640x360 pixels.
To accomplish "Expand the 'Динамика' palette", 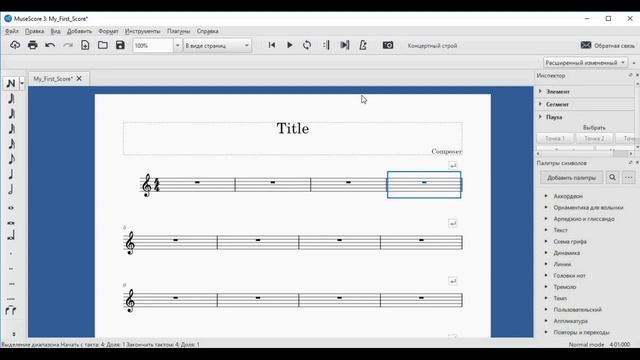I will [546, 253].
